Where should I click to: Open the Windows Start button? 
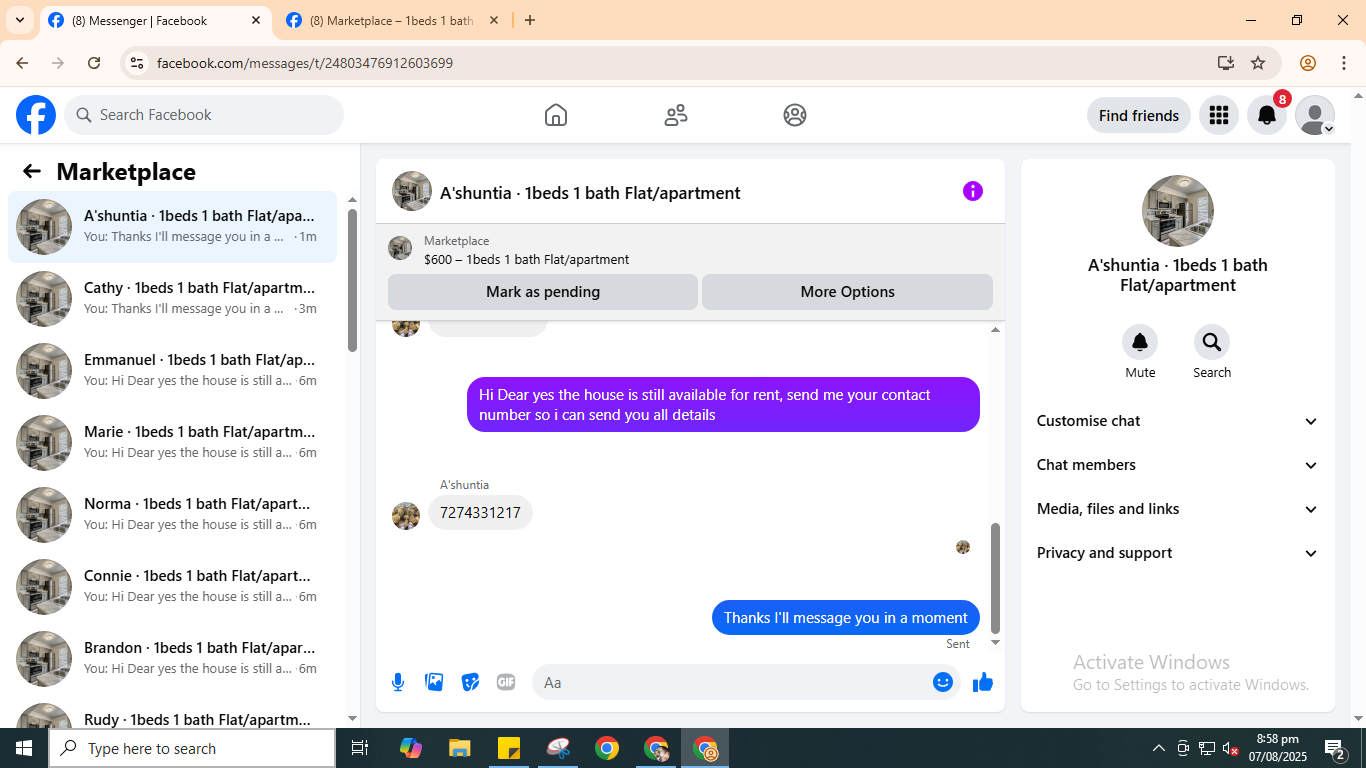point(24,748)
